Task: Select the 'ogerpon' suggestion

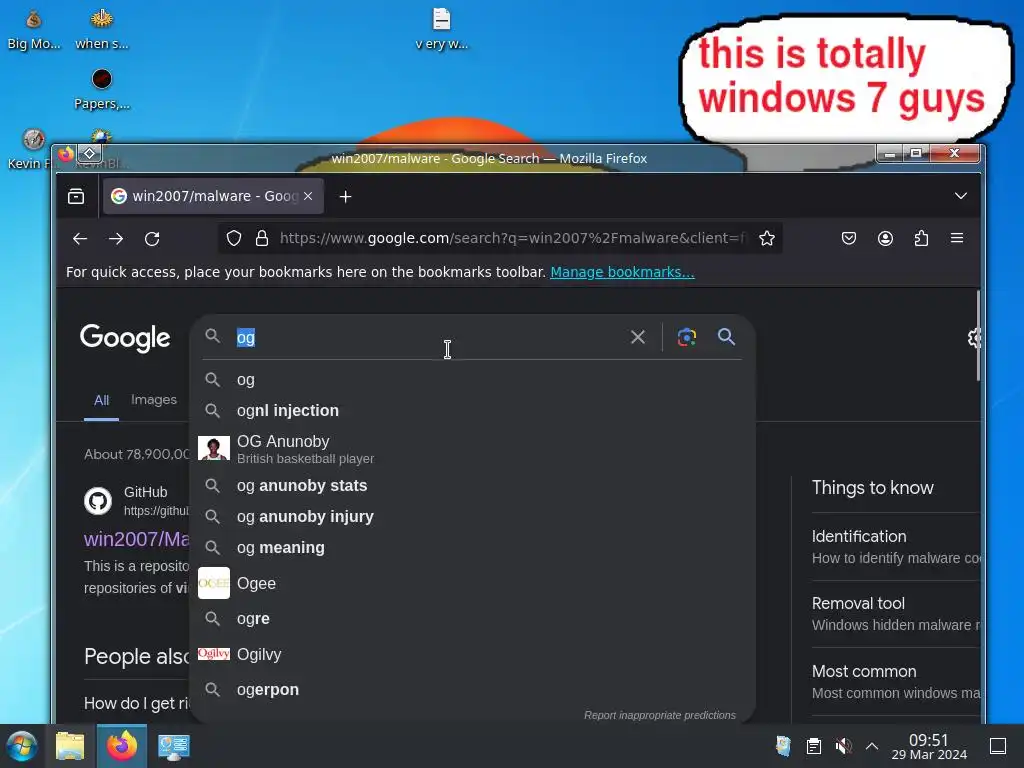Action: point(472,690)
